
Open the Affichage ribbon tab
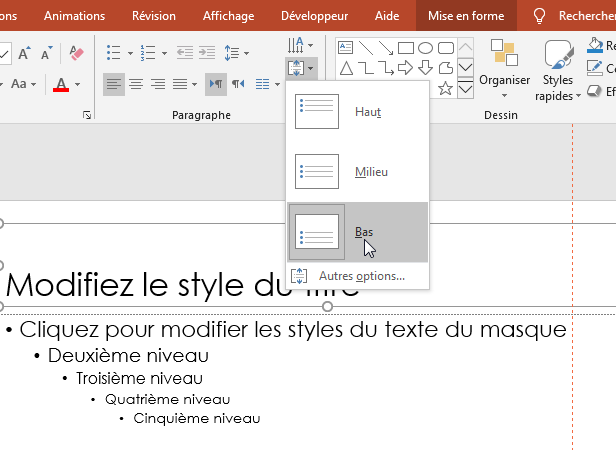pyautogui.click(x=228, y=16)
